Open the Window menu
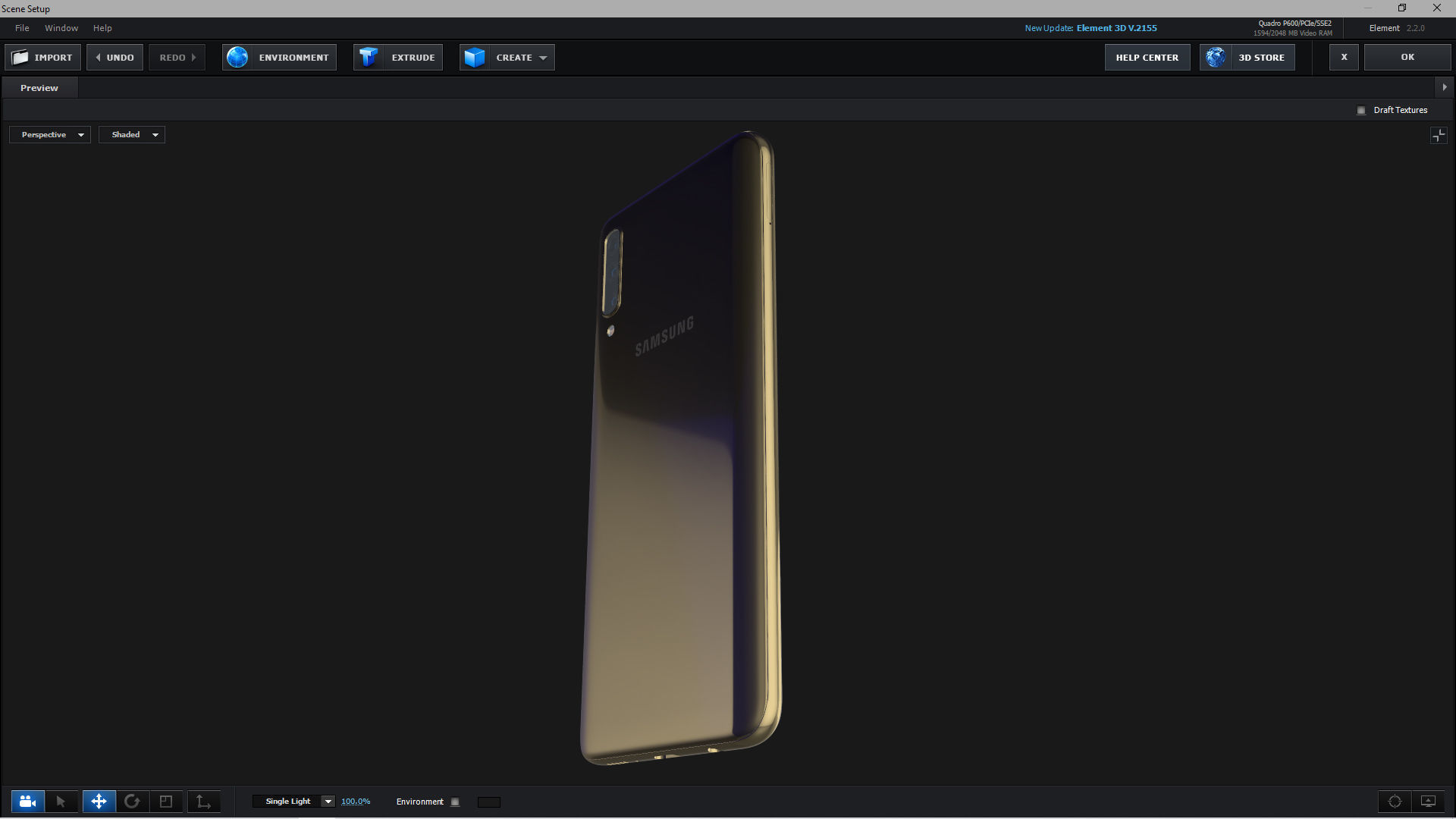Viewport: 1456px width, 819px height. tap(61, 28)
